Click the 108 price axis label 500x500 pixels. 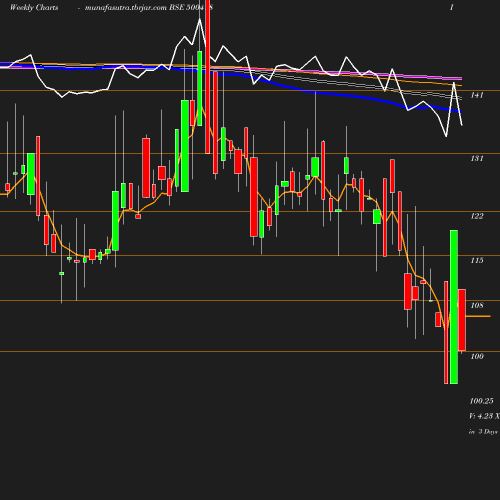(477, 305)
